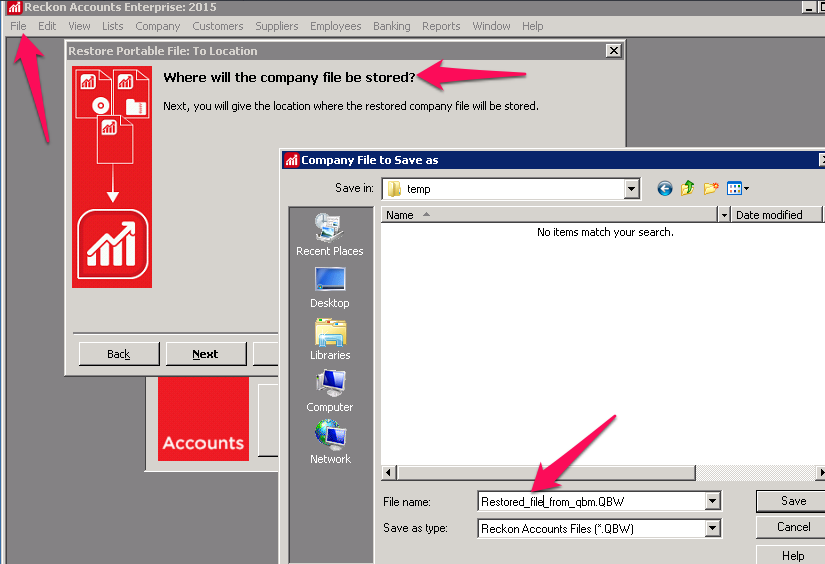Expand the Save as type dropdown
The image size is (825, 564).
coord(712,528)
